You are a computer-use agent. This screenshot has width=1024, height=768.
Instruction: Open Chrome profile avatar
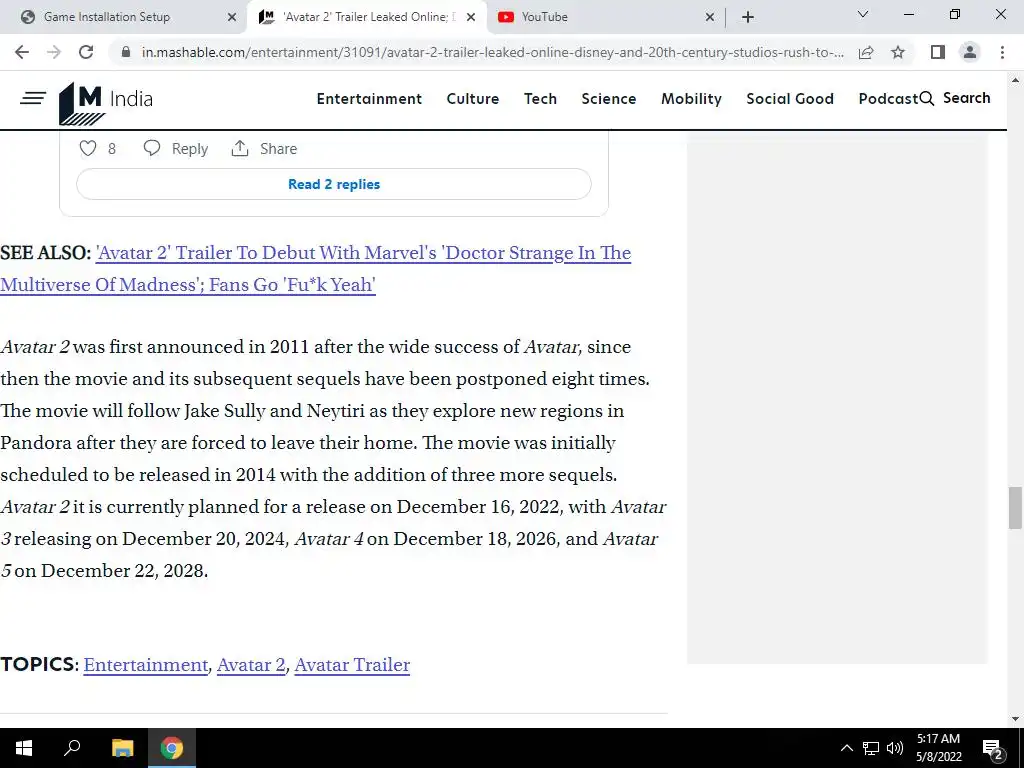coord(970,52)
